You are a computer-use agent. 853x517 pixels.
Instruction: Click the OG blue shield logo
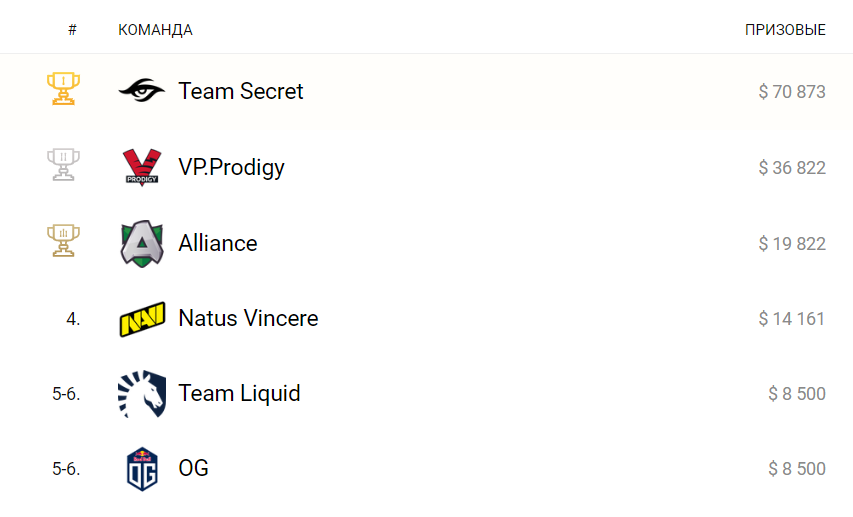click(141, 468)
